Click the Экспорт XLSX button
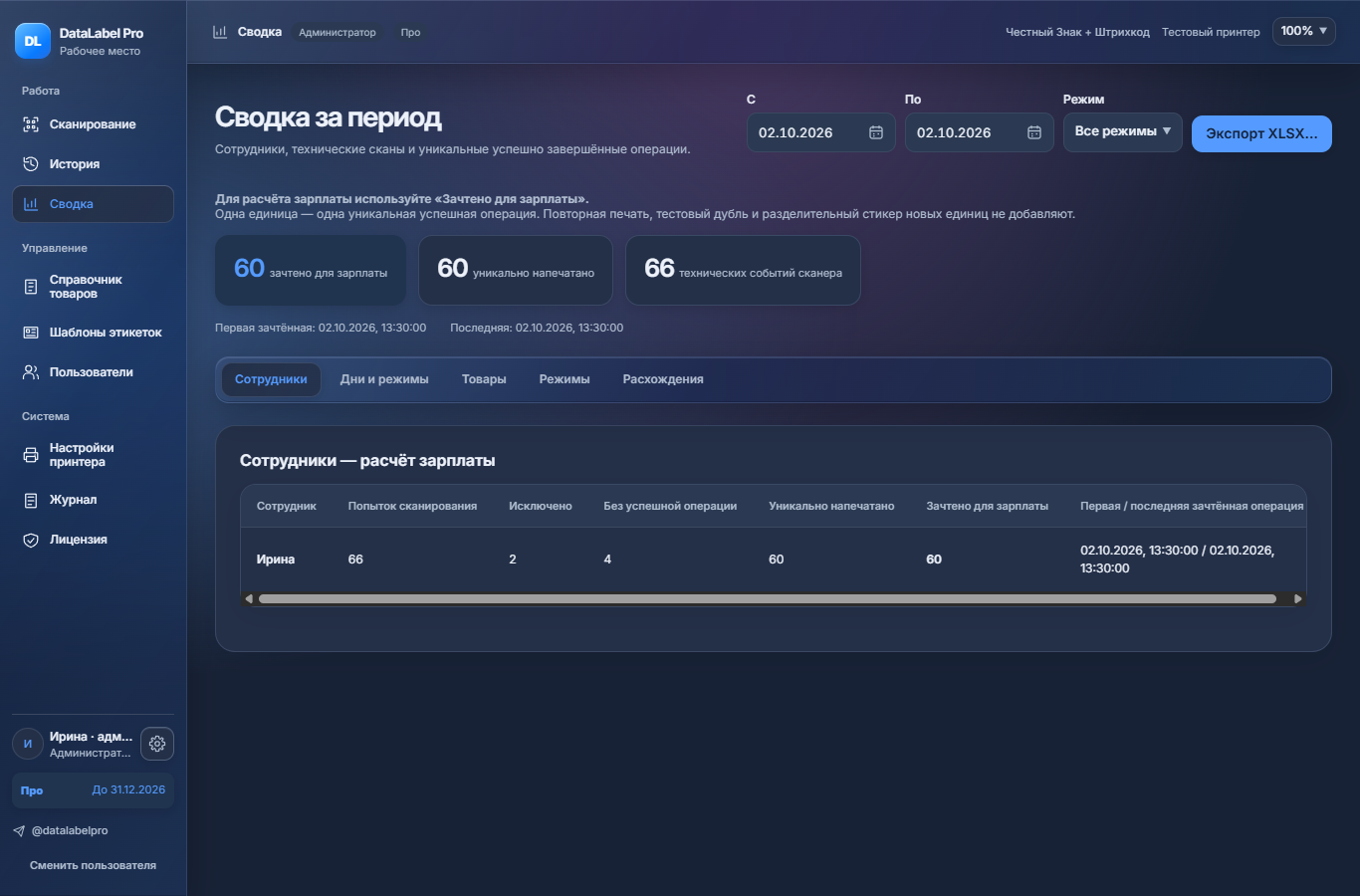Screen dimensions: 1360x896 1261,133
